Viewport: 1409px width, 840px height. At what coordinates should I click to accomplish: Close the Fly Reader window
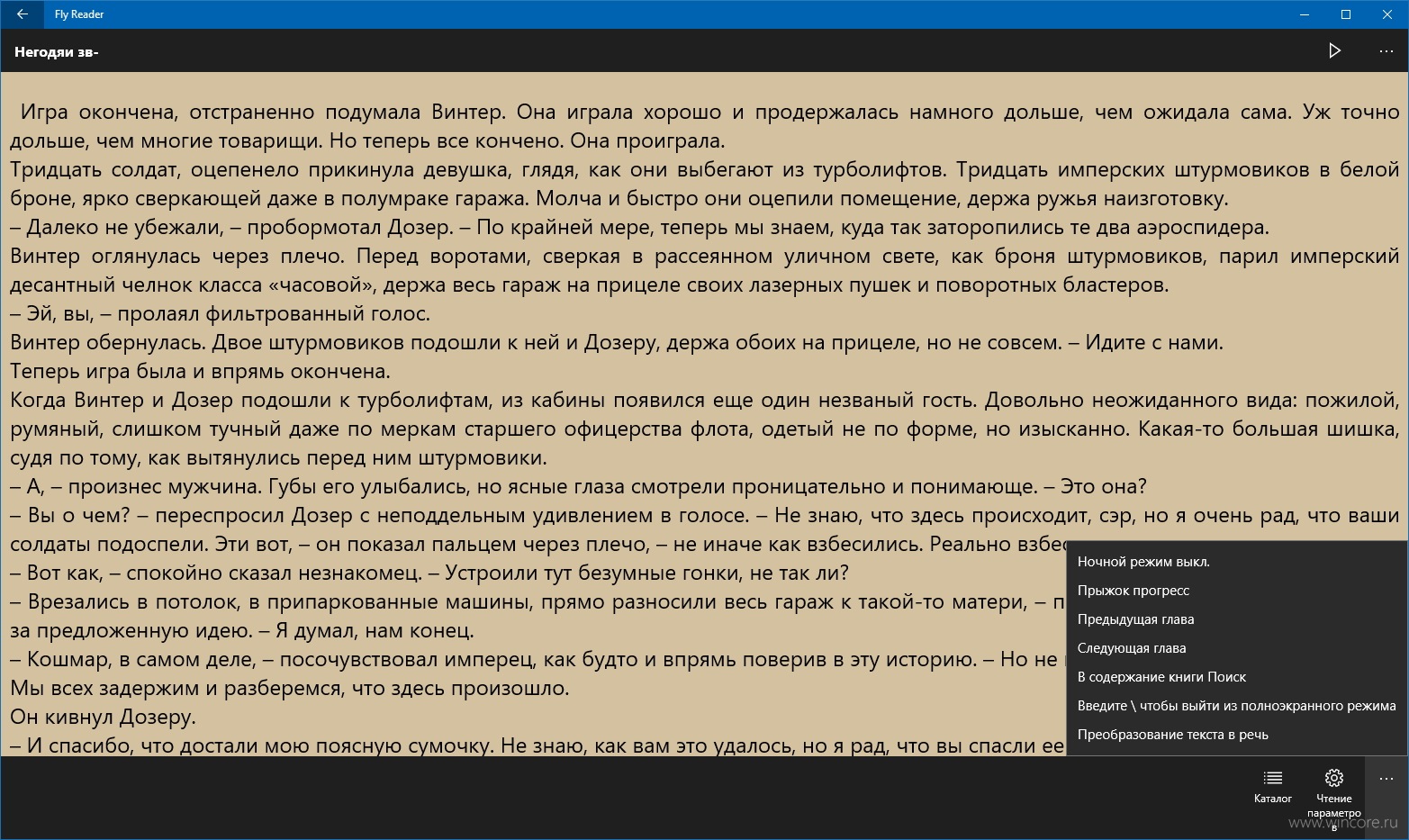click(x=1387, y=14)
